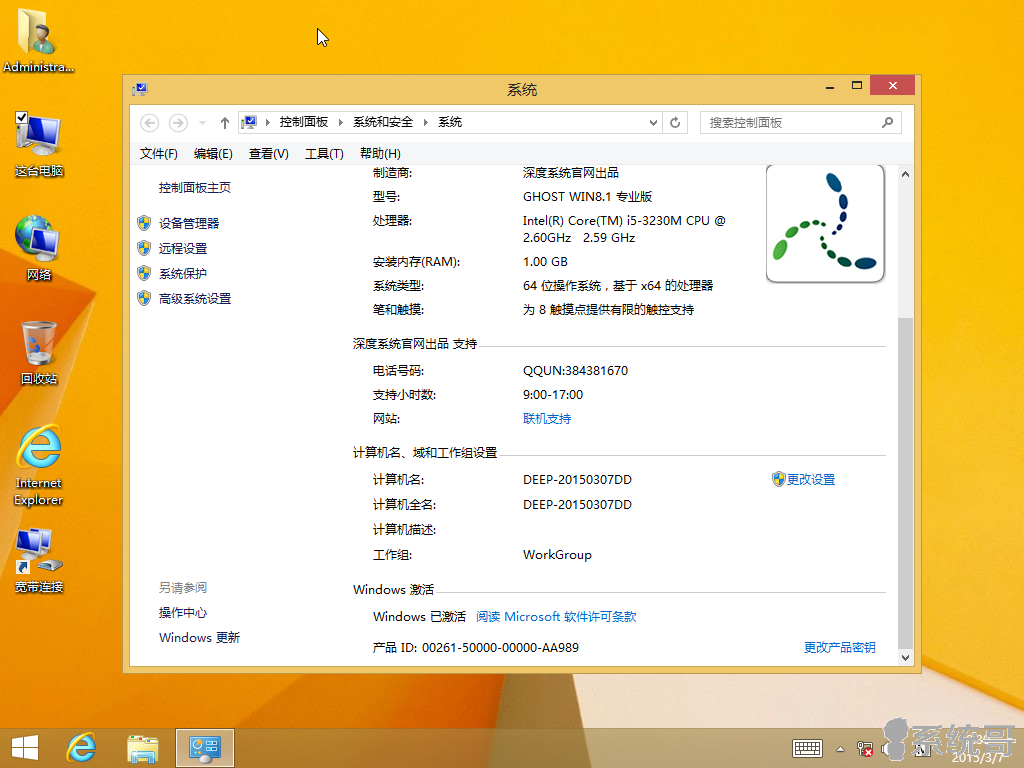Click 更改产品密钥 link
Image resolution: width=1024 pixels, height=768 pixels.
pyautogui.click(x=839, y=647)
